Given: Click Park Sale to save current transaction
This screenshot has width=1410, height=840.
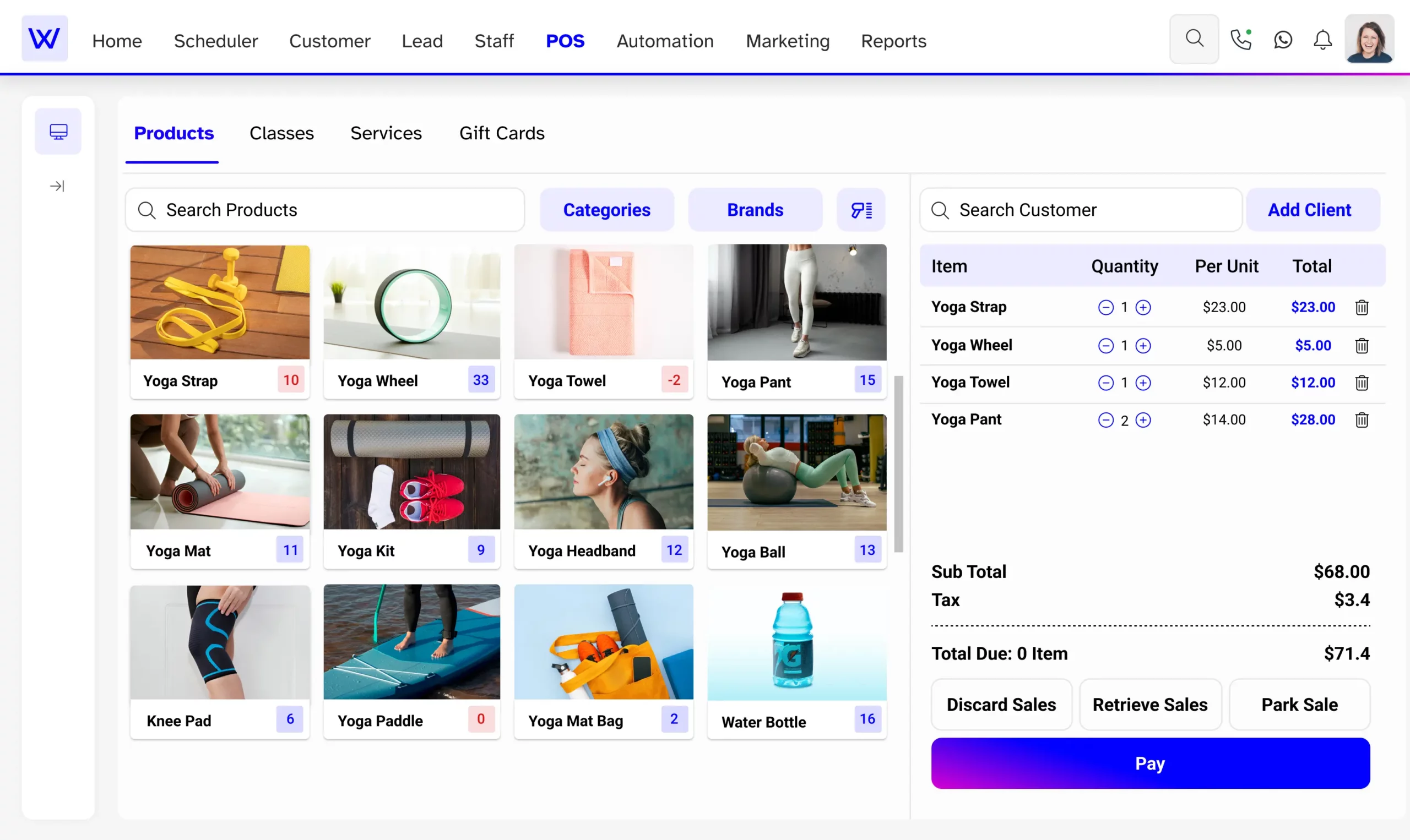Looking at the screenshot, I should point(1299,704).
